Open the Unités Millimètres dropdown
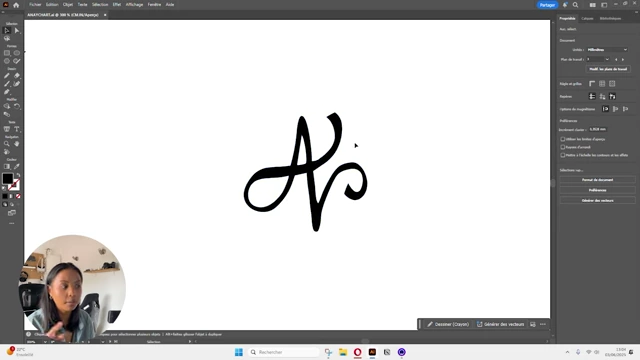Screen dimensions: 640x360 (607, 50)
